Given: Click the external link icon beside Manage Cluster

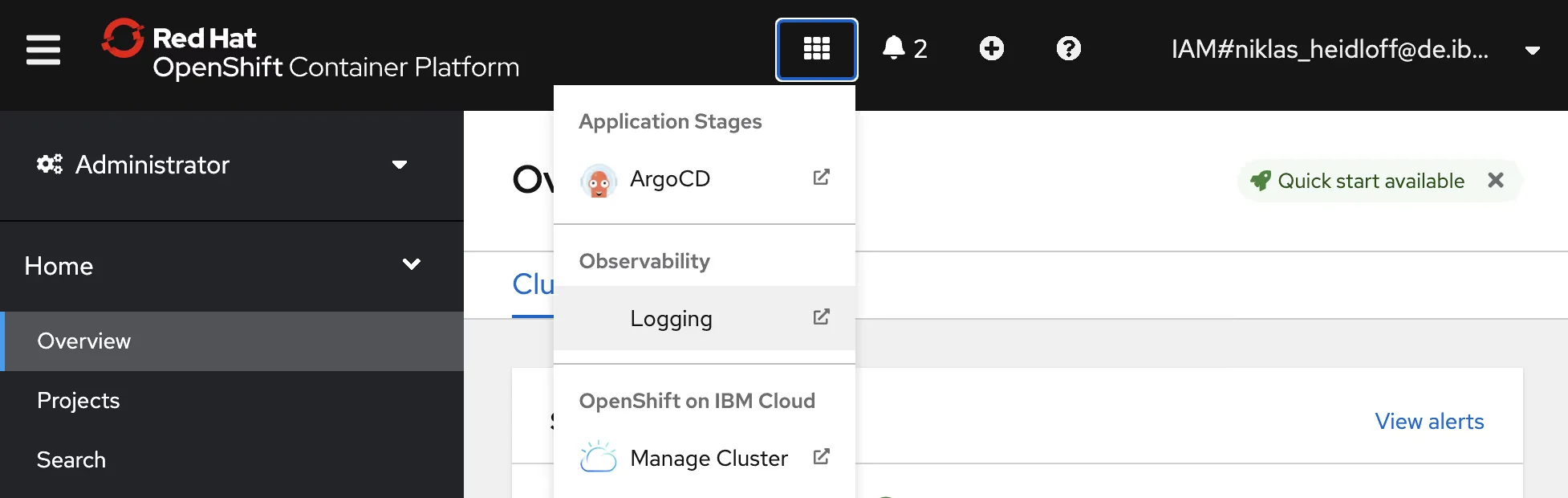Looking at the screenshot, I should point(821,457).
